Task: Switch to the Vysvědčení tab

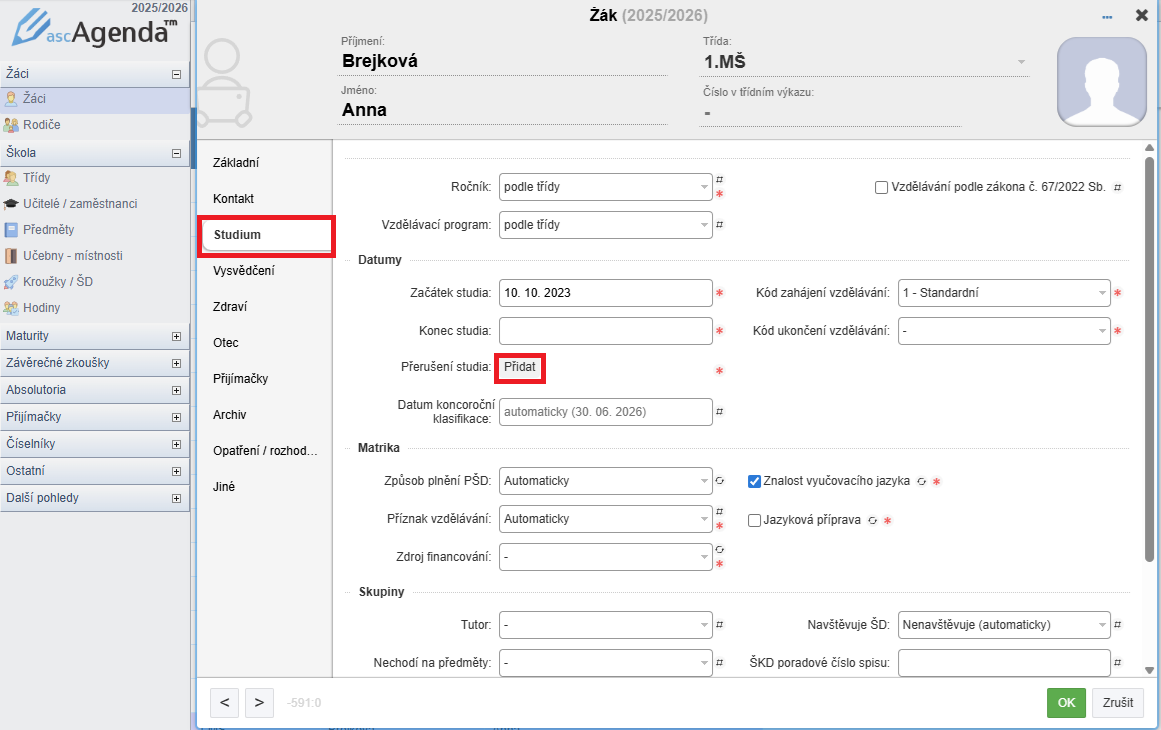Action: click(244, 271)
